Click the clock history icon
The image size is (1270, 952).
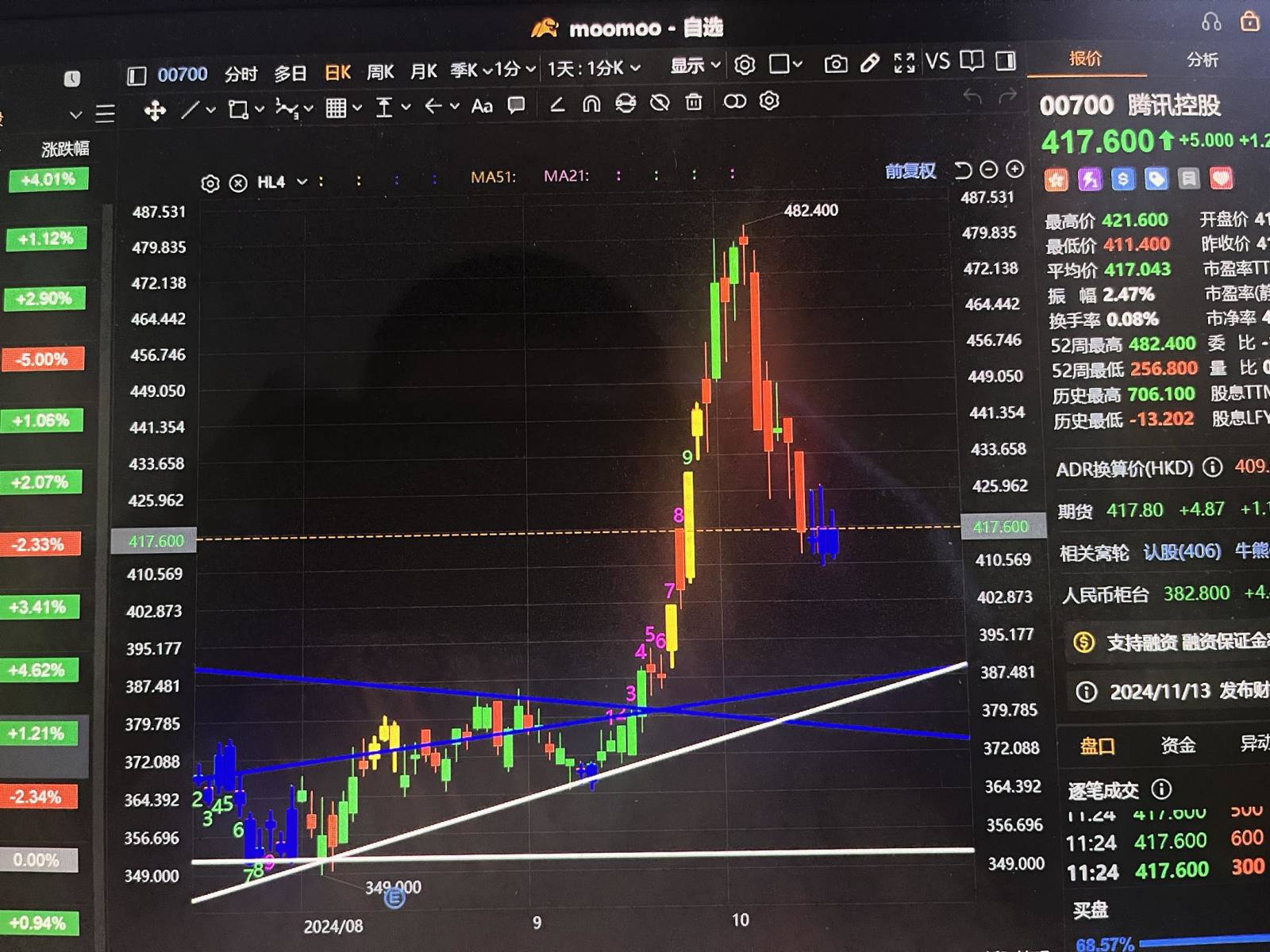click(72, 78)
